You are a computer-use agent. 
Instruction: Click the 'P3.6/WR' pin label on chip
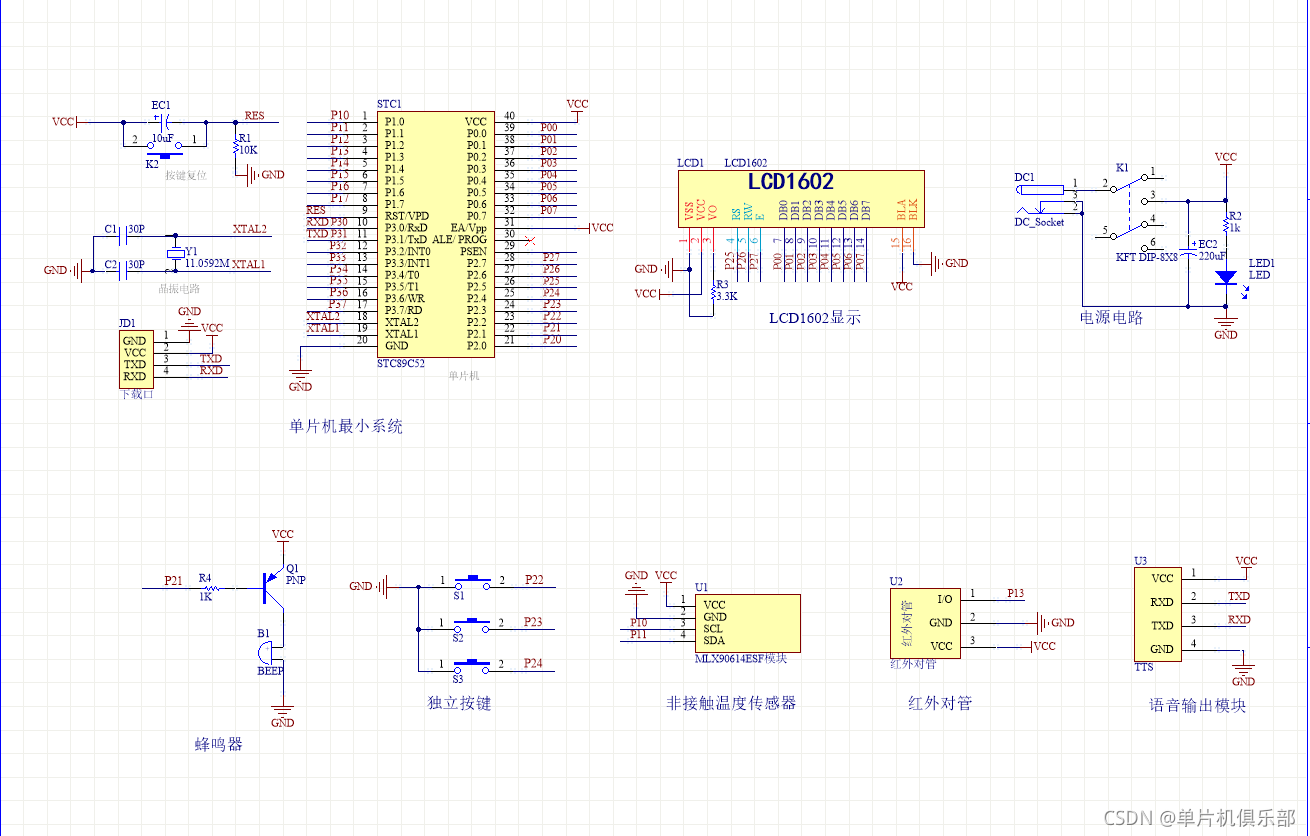tap(407, 298)
